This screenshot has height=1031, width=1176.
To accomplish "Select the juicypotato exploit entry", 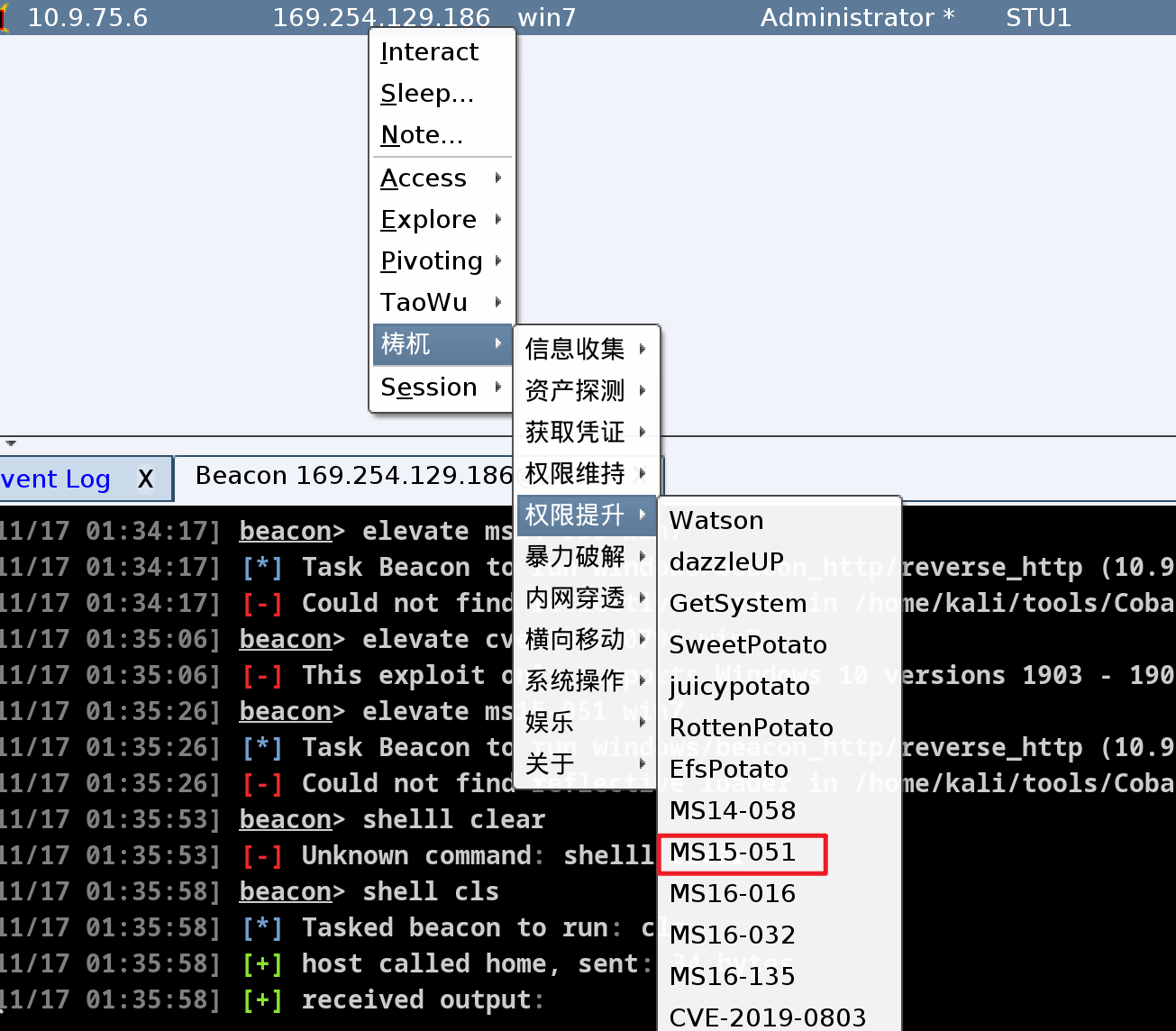I will coord(779,687).
